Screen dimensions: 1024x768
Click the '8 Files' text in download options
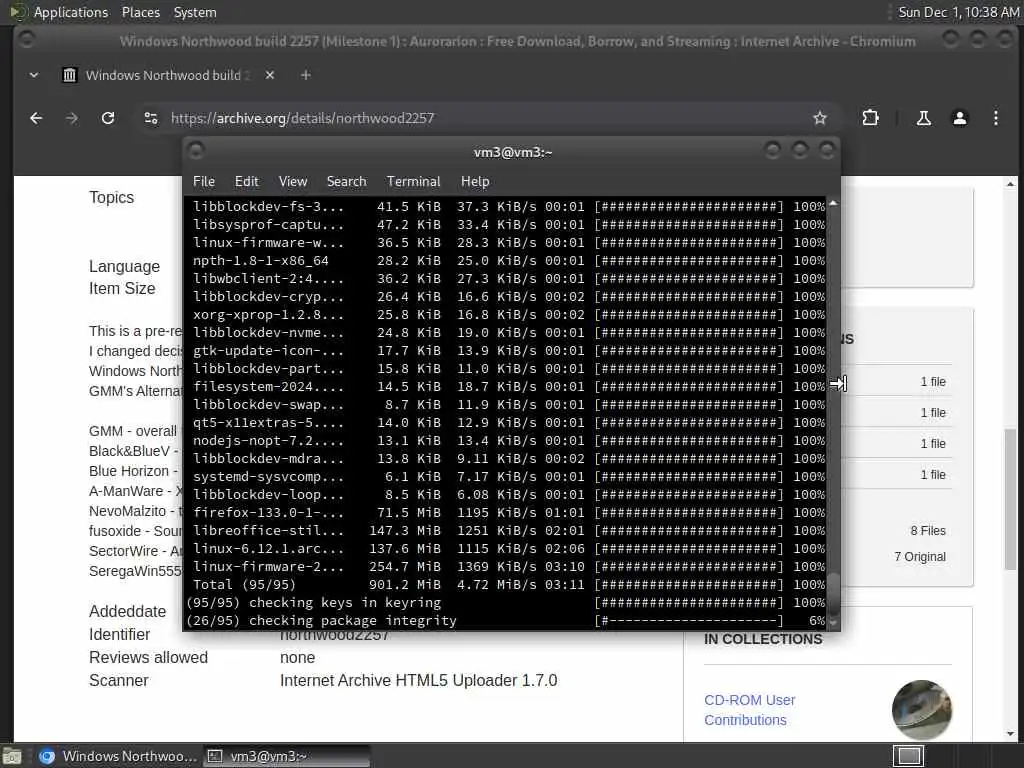pos(928,531)
